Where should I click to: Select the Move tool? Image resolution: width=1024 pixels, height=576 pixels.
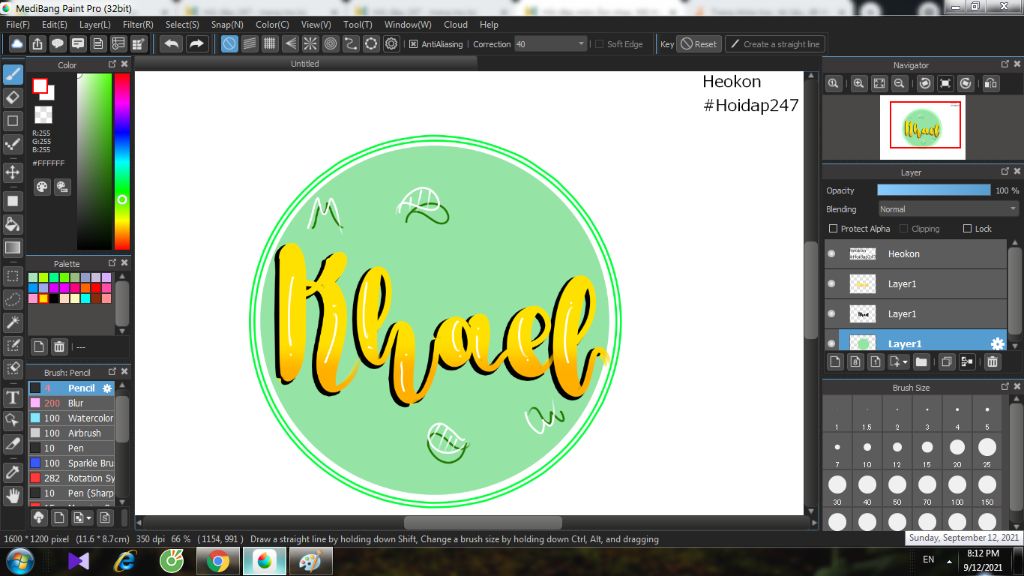pos(12,172)
